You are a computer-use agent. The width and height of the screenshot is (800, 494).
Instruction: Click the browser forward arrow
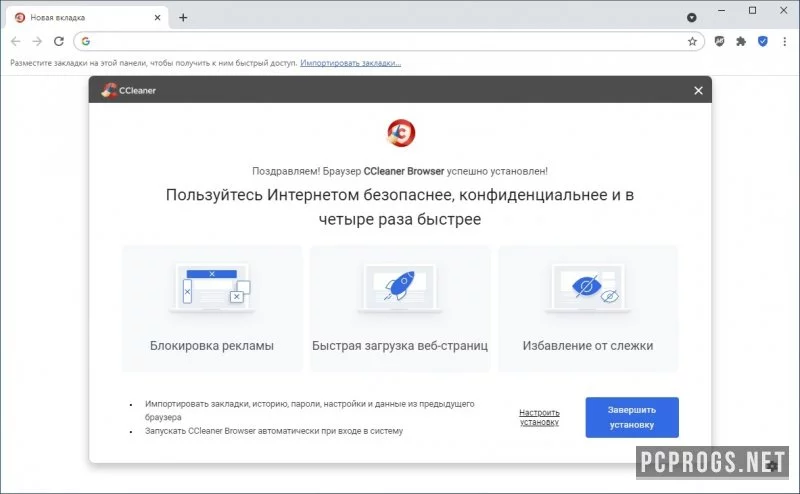point(37,41)
